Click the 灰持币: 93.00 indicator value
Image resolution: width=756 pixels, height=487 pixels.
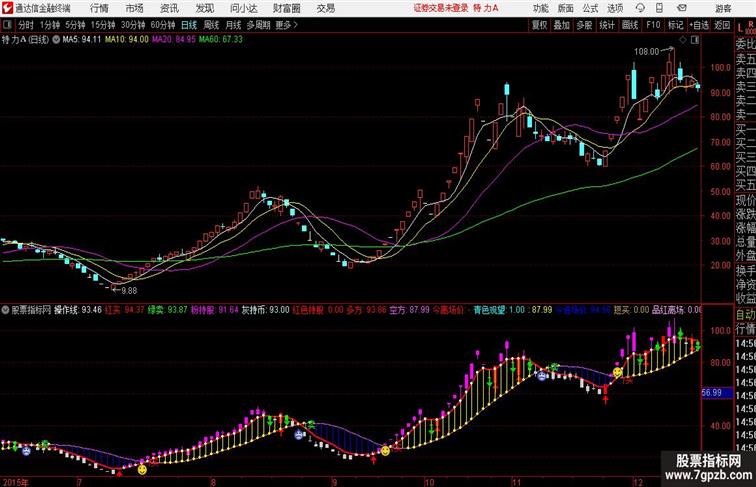click(265, 310)
